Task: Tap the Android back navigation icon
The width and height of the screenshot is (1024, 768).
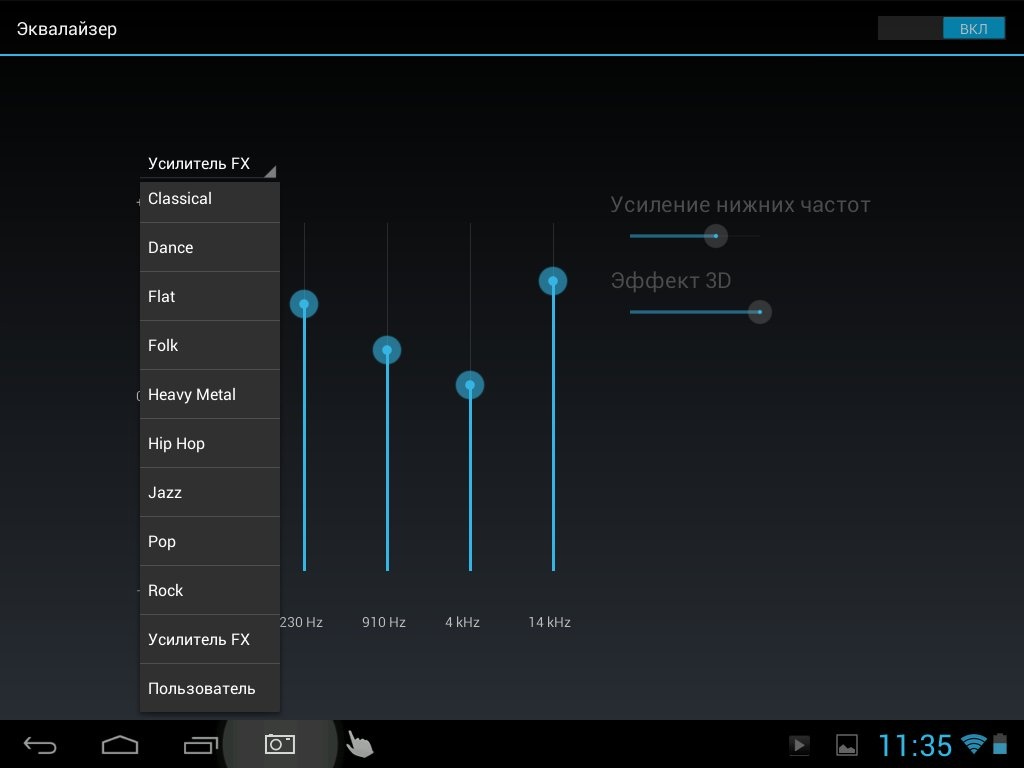Action: 40,745
